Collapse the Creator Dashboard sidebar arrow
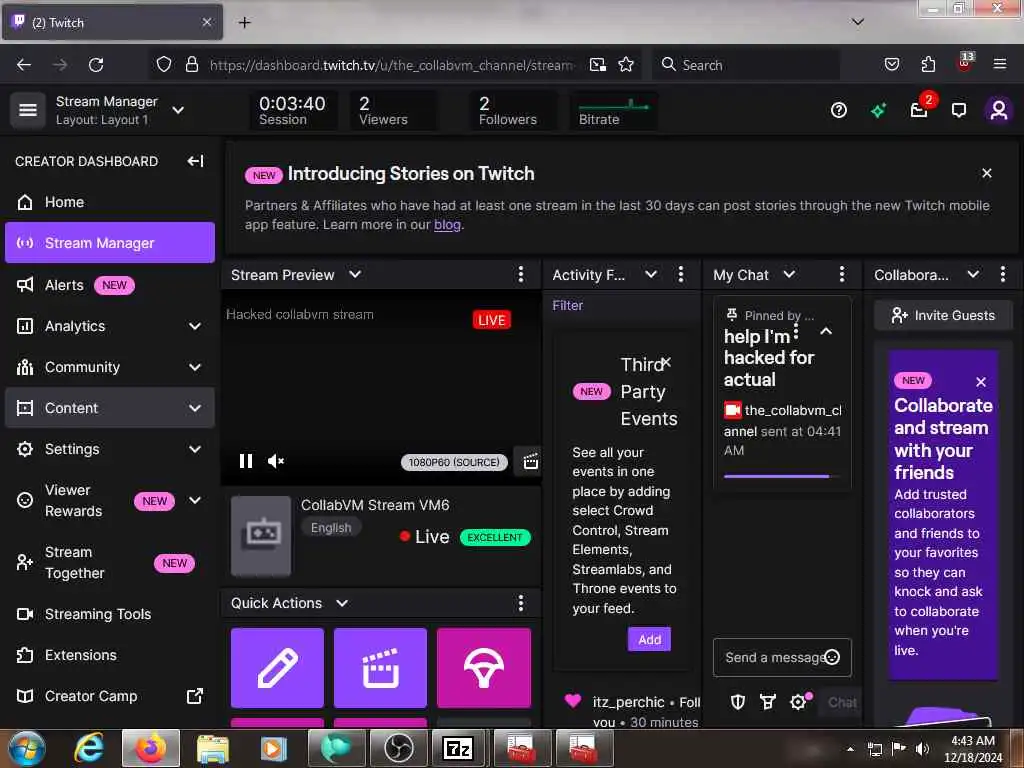 coord(195,161)
